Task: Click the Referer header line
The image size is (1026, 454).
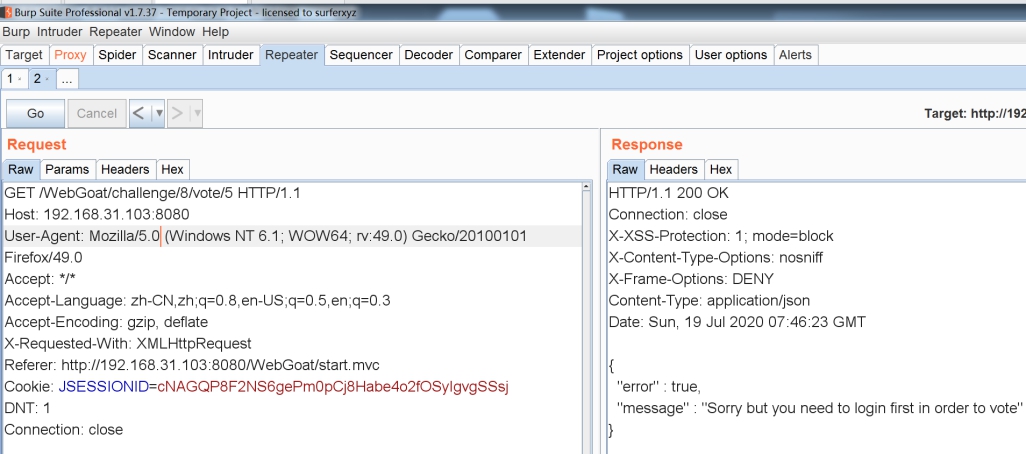Action: [x=192, y=365]
